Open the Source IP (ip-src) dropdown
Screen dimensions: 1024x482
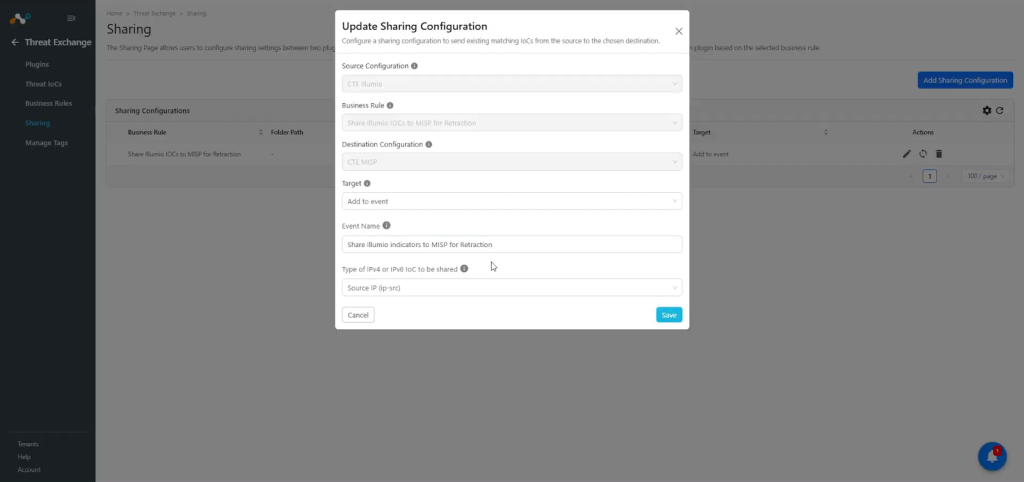click(512, 287)
